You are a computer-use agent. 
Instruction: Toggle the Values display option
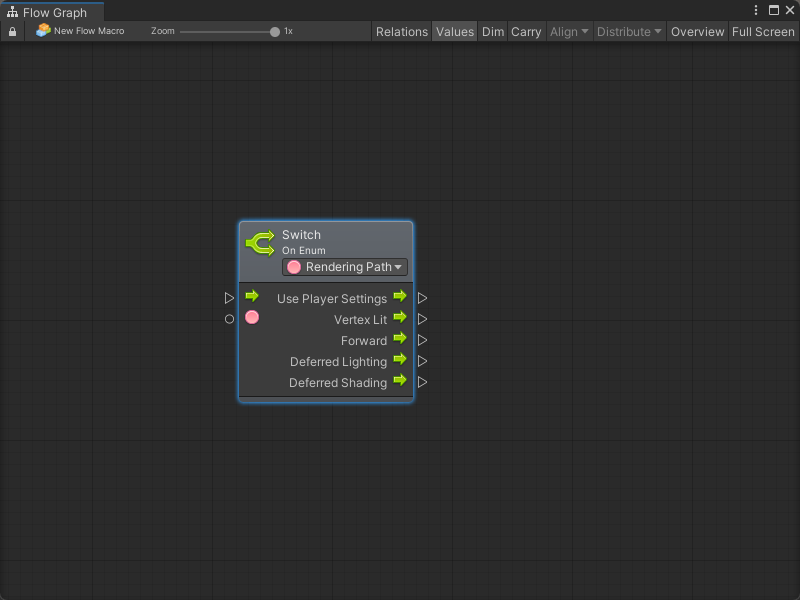[455, 32]
